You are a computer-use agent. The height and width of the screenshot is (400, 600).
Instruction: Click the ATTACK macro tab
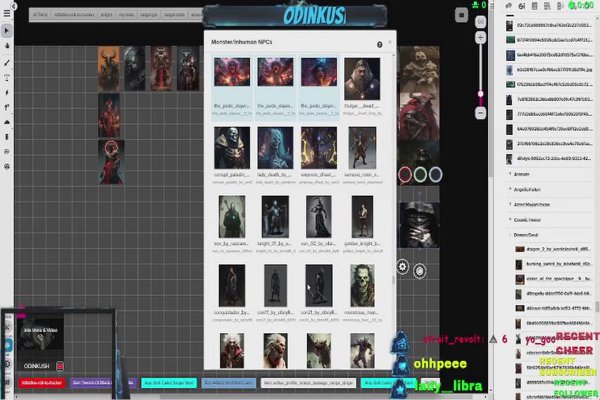[40, 15]
